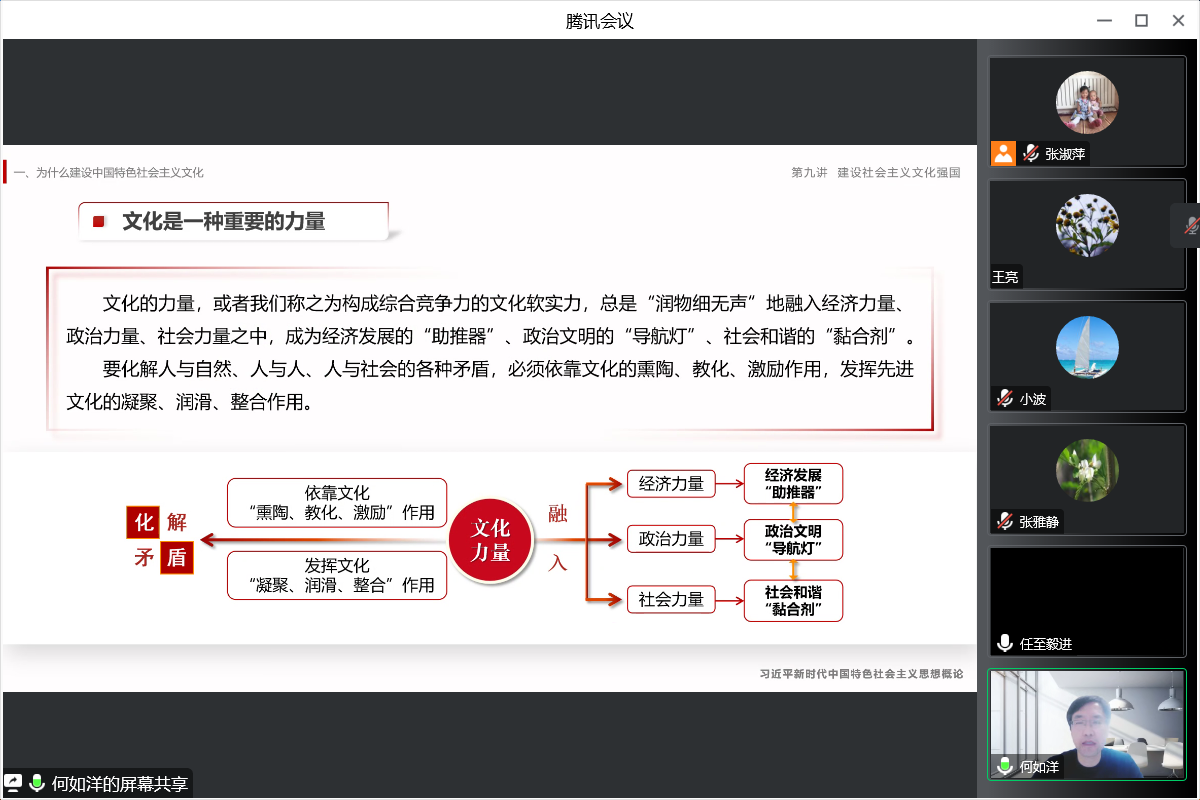The image size is (1200, 800).
Task: Click the 何如洋的屏幕共享 label
Action: point(119,783)
